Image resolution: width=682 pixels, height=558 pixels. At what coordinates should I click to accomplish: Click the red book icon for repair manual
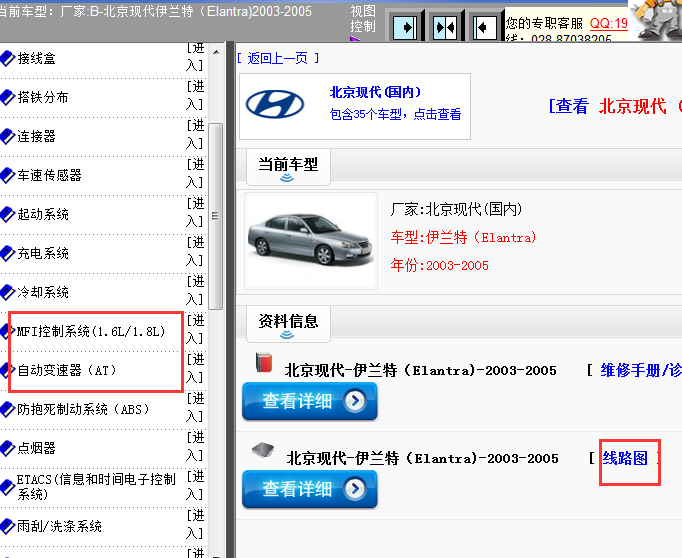(x=264, y=362)
